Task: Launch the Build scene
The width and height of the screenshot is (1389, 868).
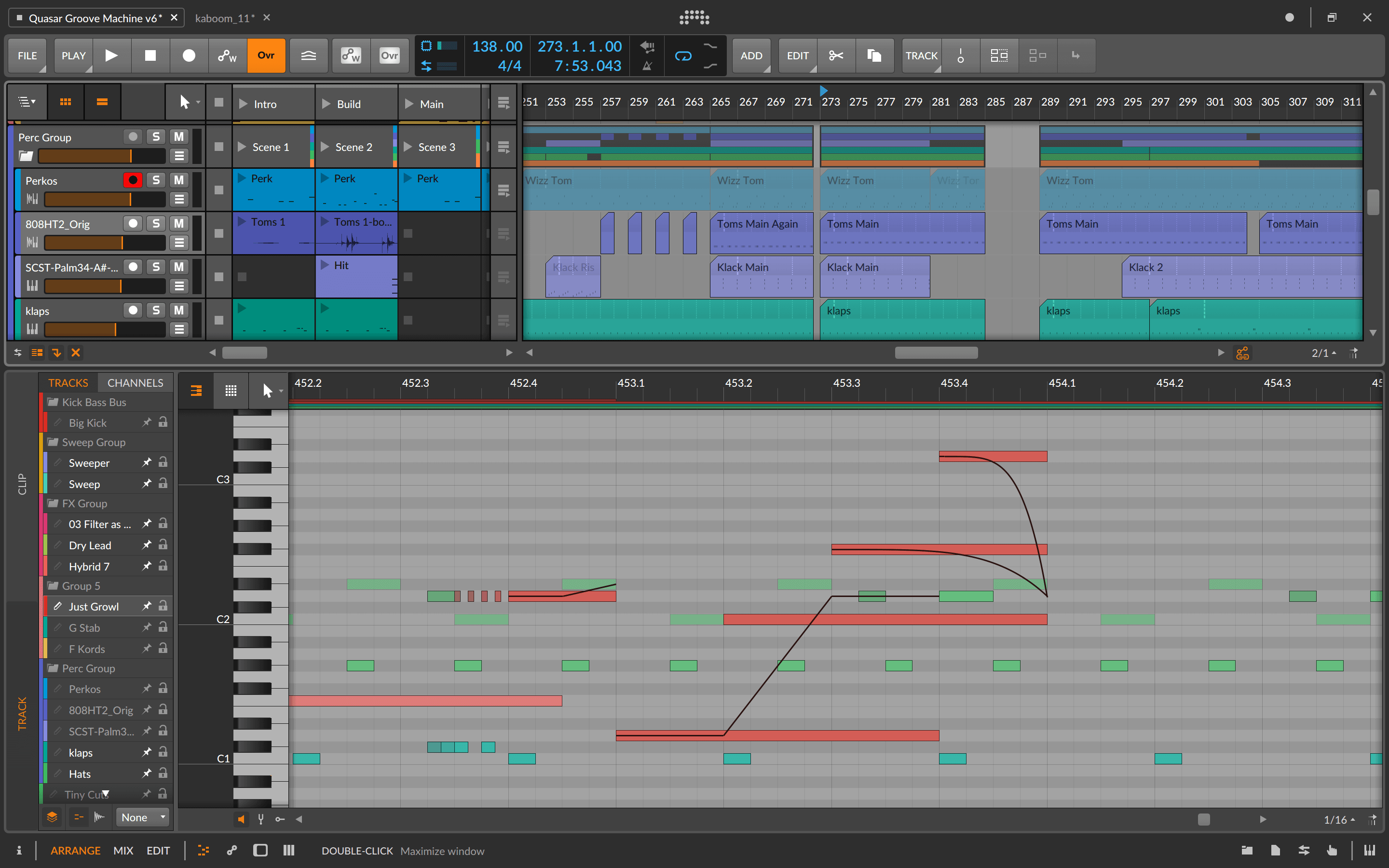Action: pyautogui.click(x=326, y=104)
